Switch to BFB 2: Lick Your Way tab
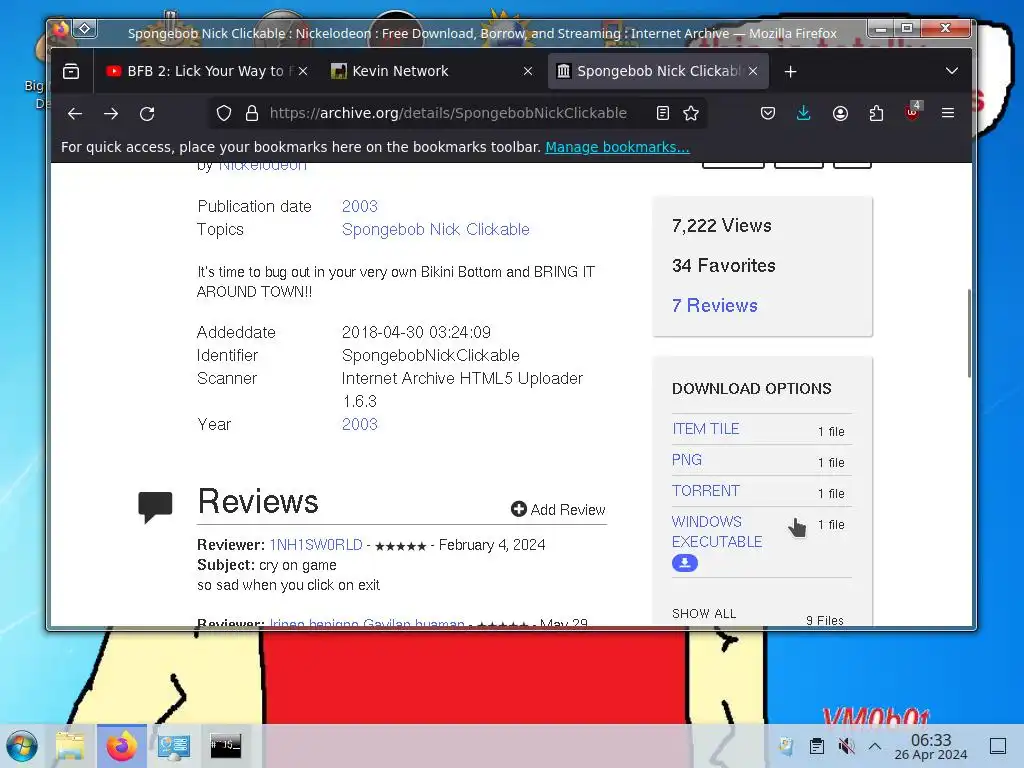 click(204, 71)
